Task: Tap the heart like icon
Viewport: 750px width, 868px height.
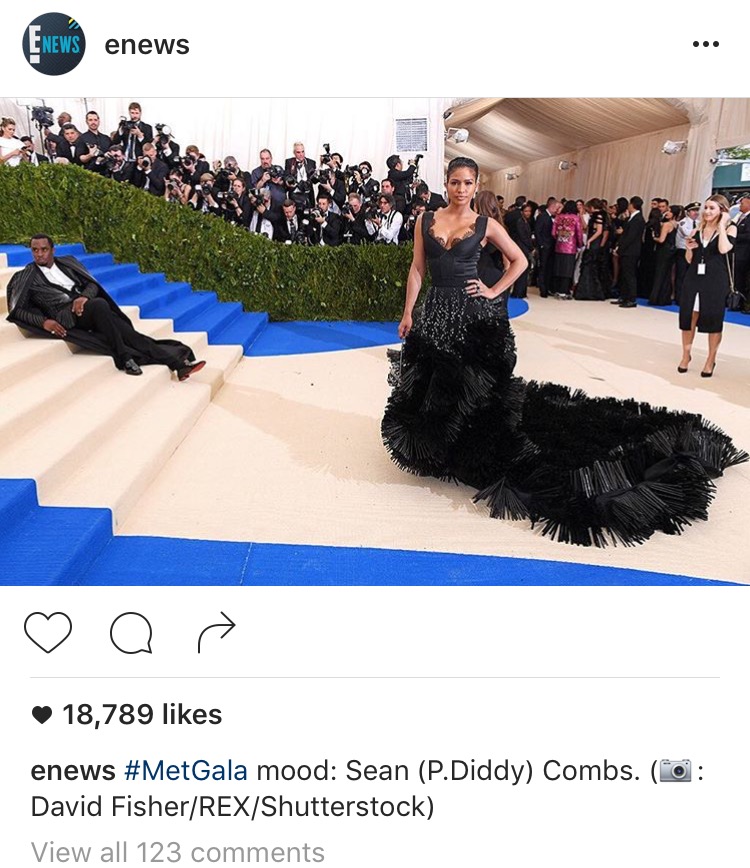Action: click(48, 632)
